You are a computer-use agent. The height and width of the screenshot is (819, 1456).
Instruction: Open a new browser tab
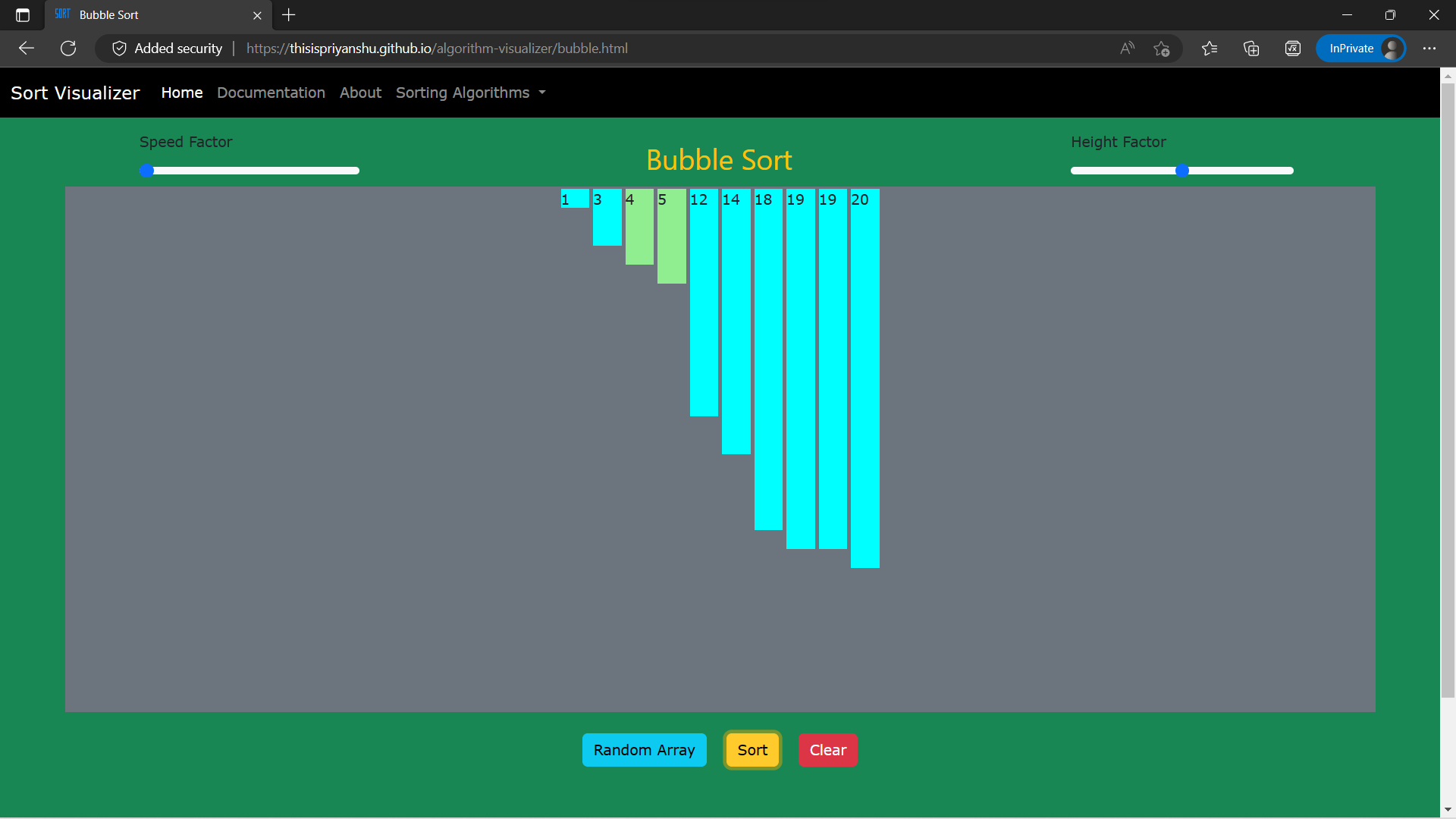click(289, 15)
